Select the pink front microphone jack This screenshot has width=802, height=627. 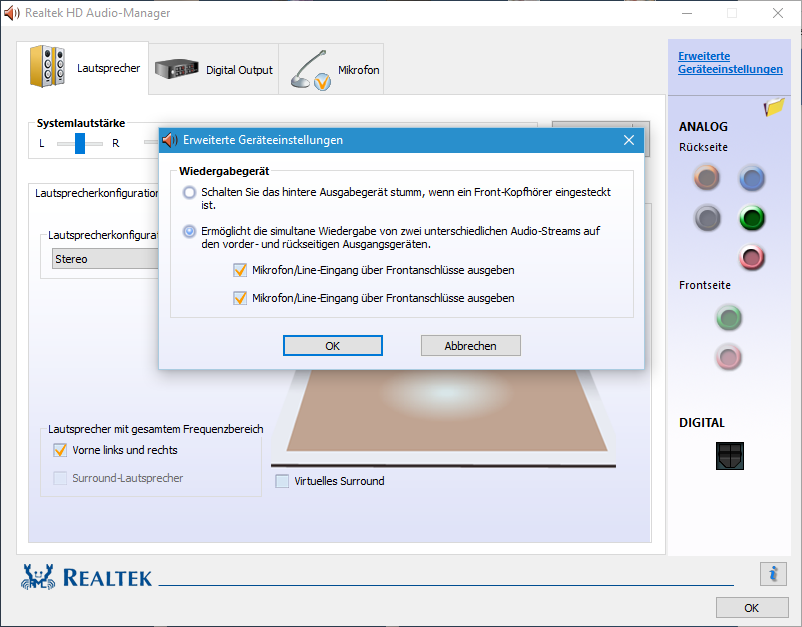[728, 357]
